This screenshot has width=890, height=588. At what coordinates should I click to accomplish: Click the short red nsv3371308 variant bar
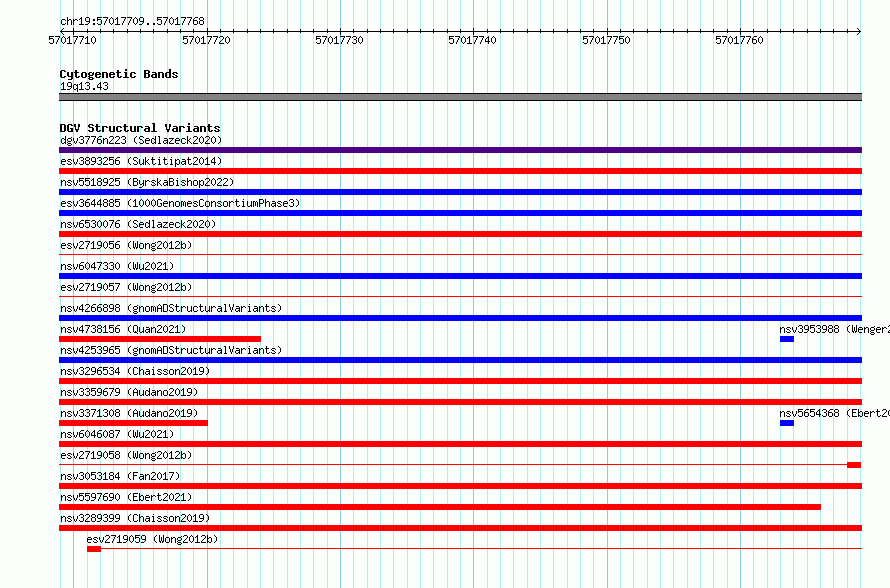click(133, 423)
